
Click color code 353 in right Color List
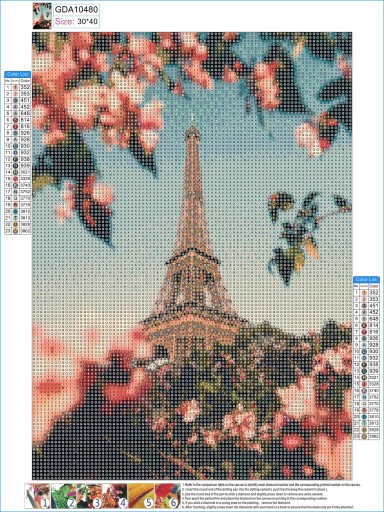tap(374, 299)
